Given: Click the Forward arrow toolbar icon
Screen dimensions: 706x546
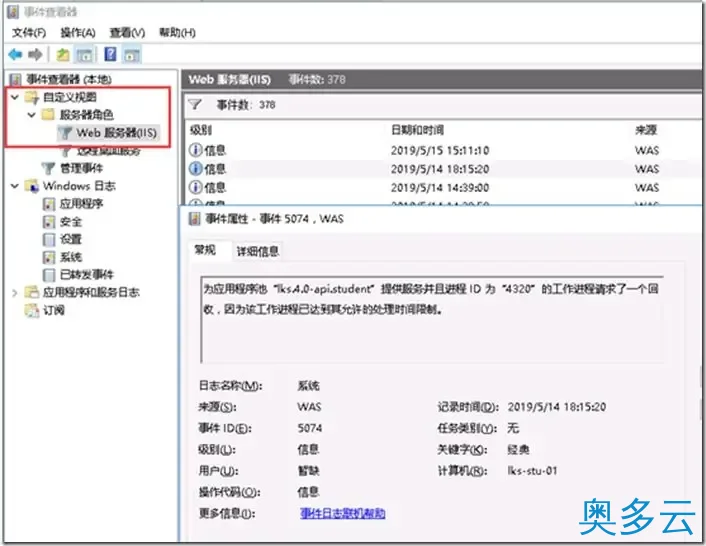Looking at the screenshot, I should [35, 55].
